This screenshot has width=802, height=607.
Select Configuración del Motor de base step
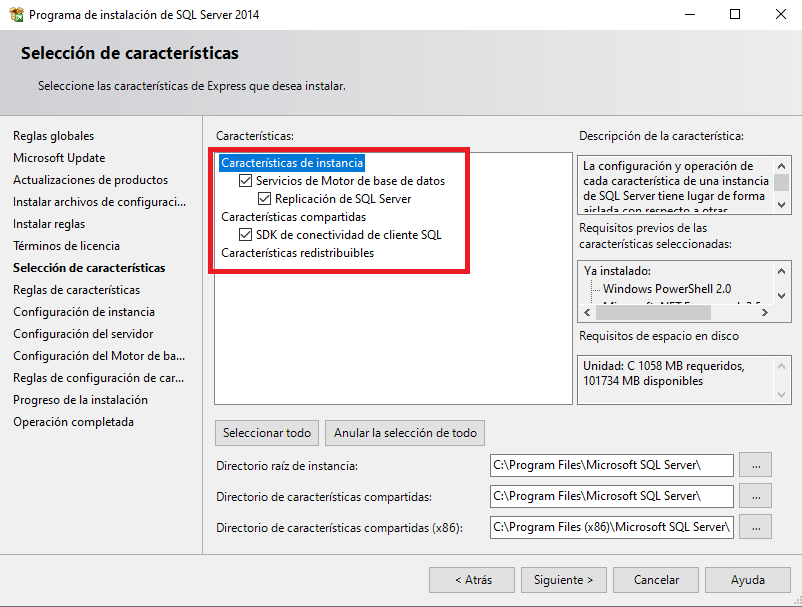tap(99, 356)
